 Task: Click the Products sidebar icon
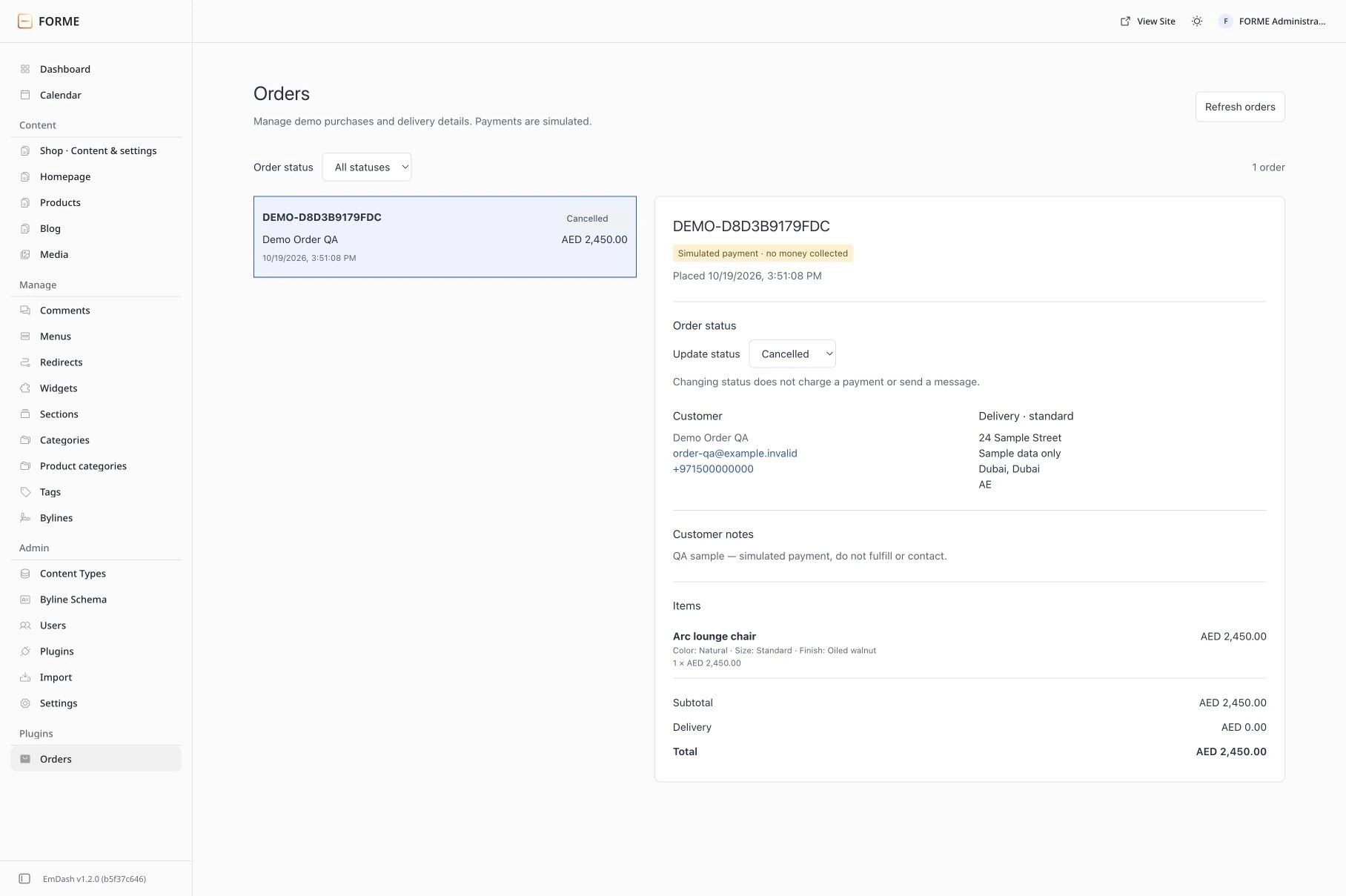[25, 202]
